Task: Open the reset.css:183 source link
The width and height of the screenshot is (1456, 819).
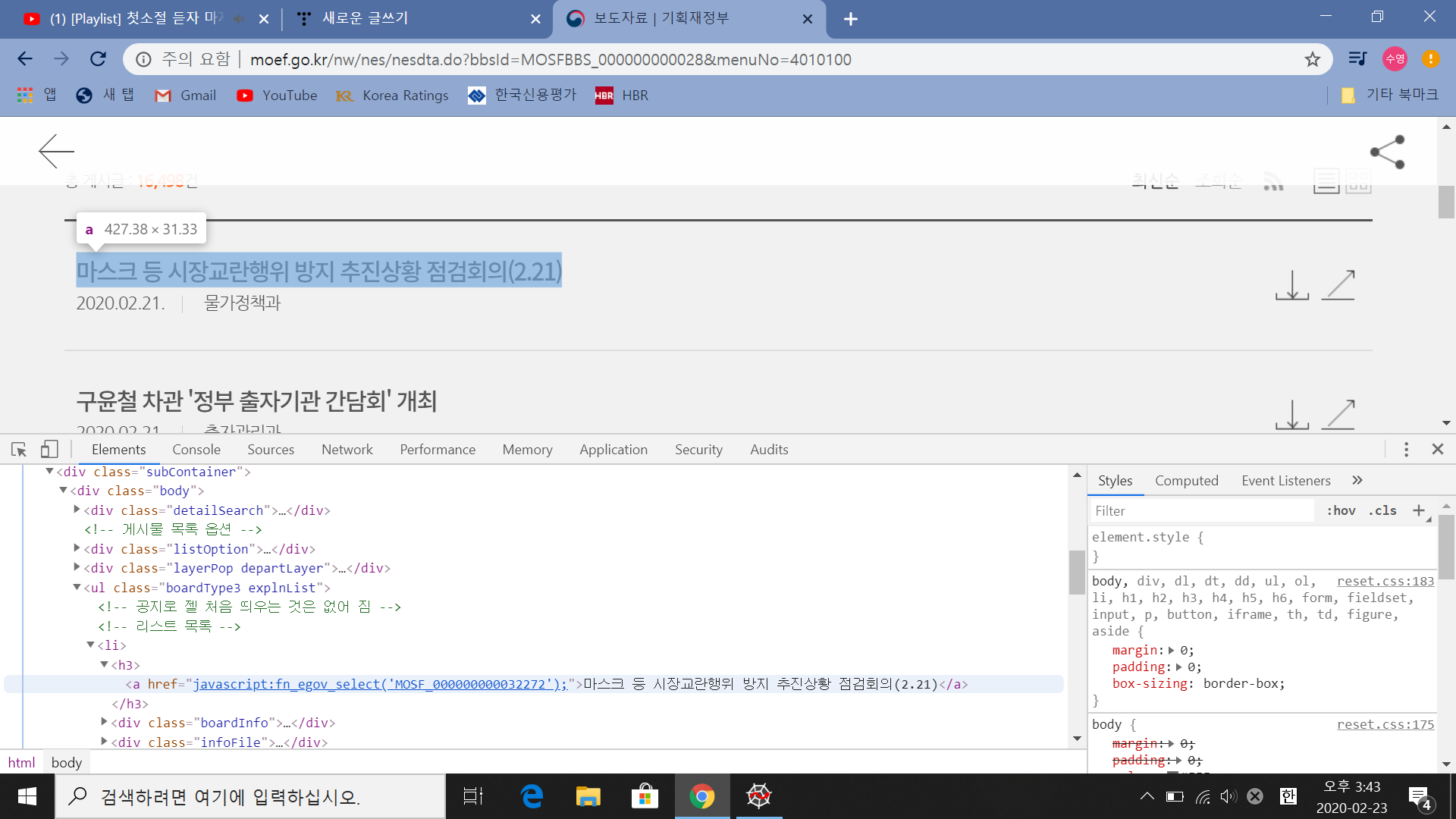Action: coord(1385,582)
